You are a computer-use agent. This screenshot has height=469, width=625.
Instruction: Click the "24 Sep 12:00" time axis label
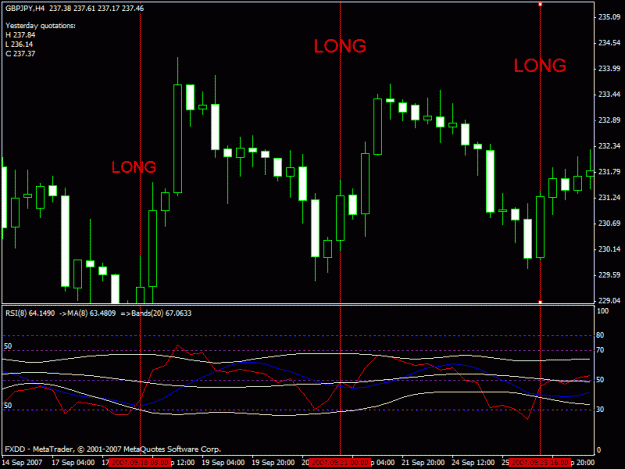(473, 463)
